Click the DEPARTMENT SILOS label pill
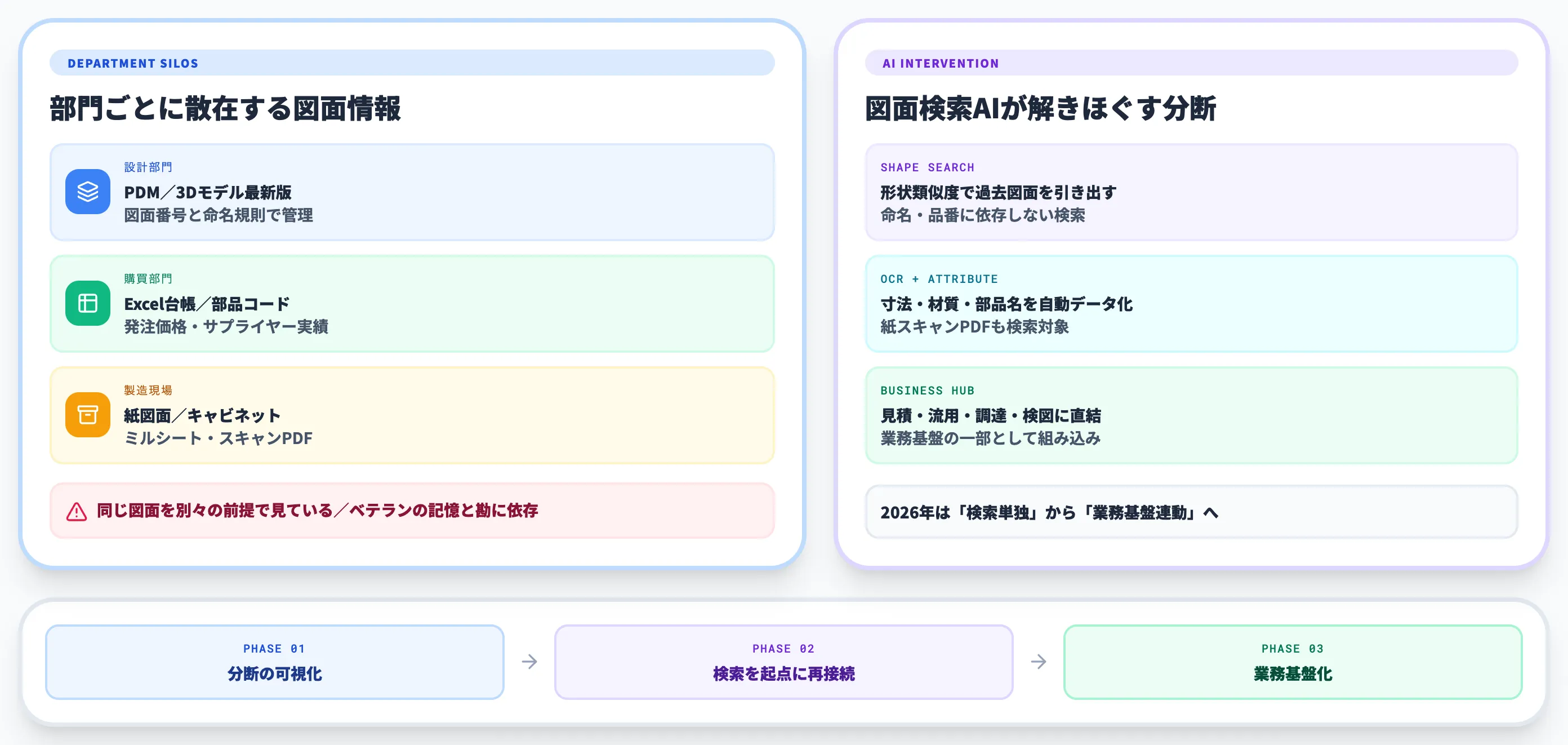Screen dimensions: 1568x745 tap(412, 63)
